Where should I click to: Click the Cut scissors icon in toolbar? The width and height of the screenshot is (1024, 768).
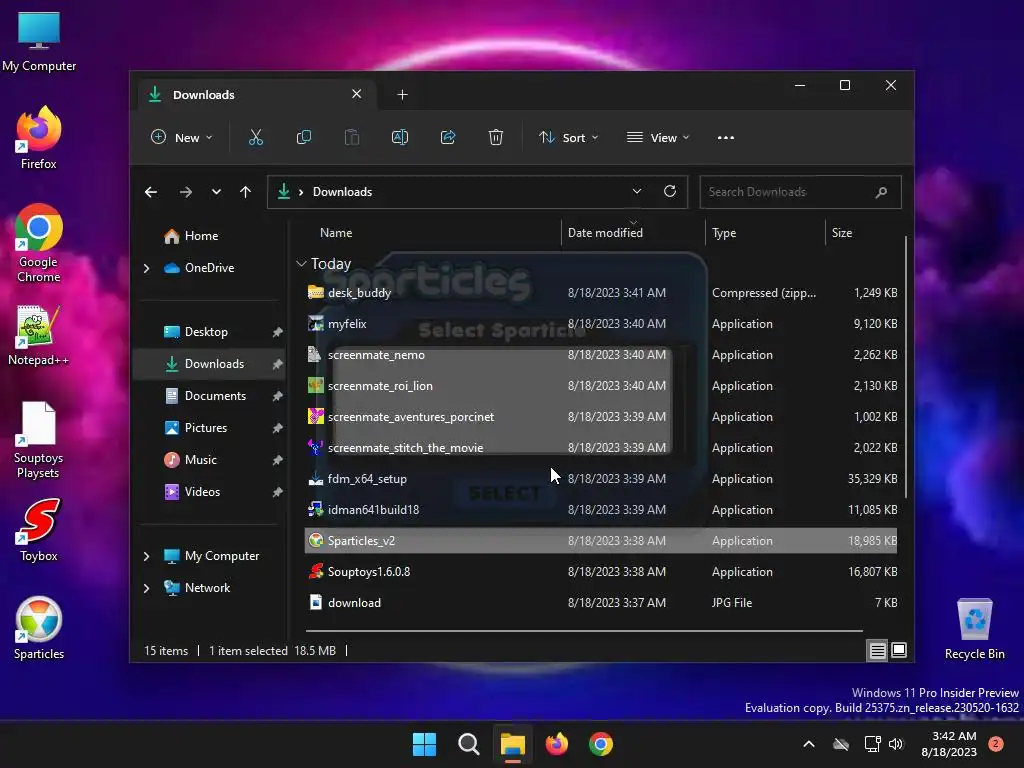pos(255,137)
